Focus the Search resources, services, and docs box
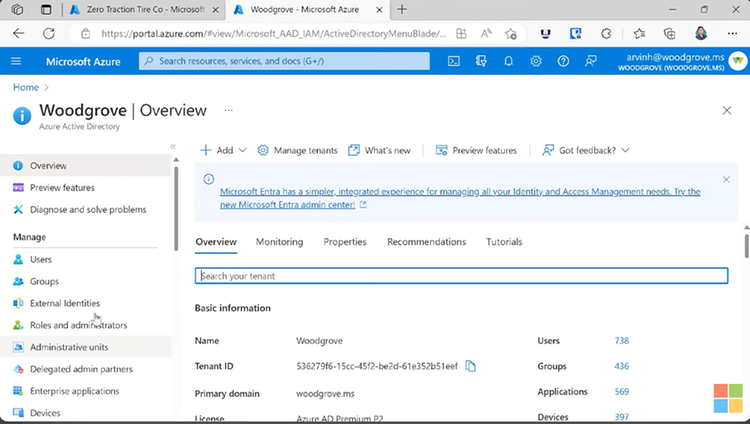This screenshot has height=424, width=750. click(284, 61)
